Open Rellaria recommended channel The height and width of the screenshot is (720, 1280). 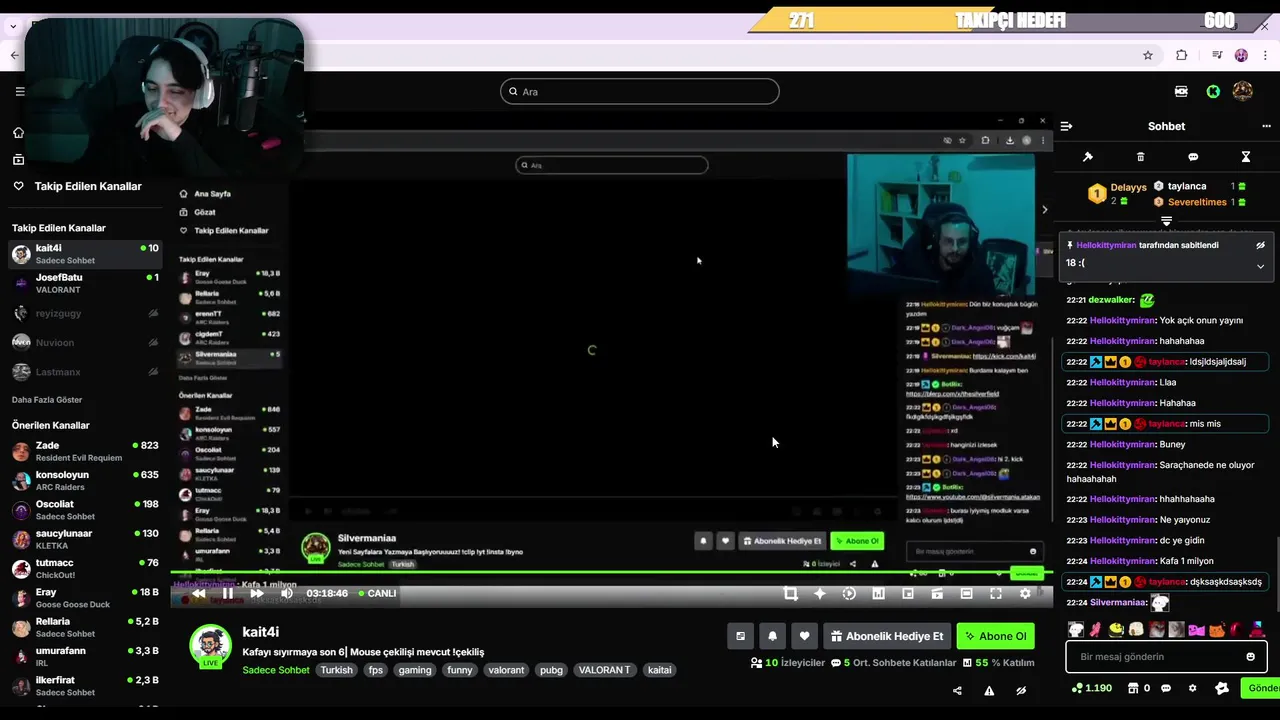pos(85,627)
